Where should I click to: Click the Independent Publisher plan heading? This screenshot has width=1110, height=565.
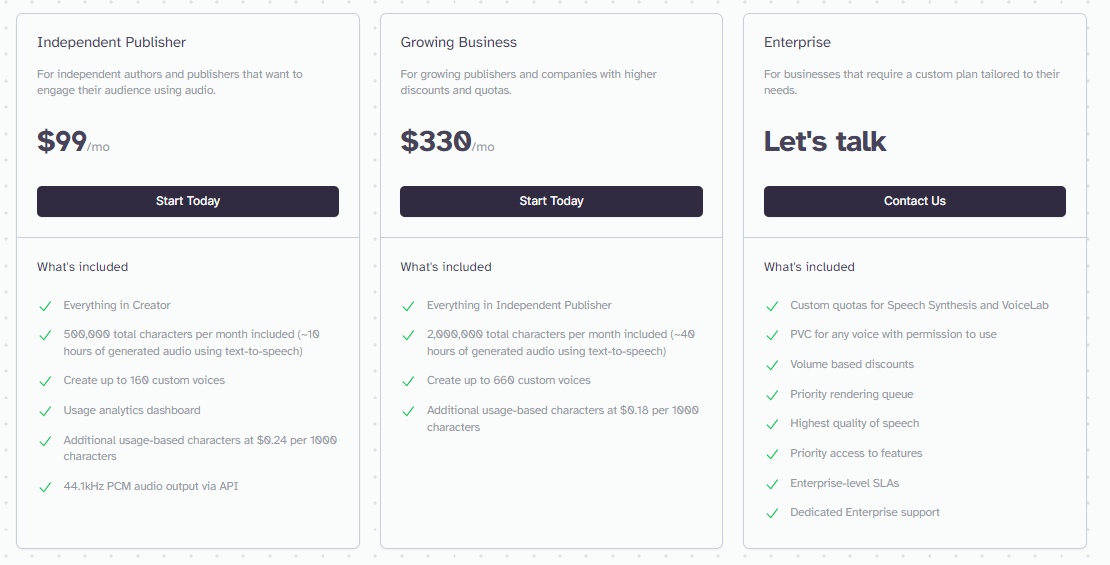[111, 42]
